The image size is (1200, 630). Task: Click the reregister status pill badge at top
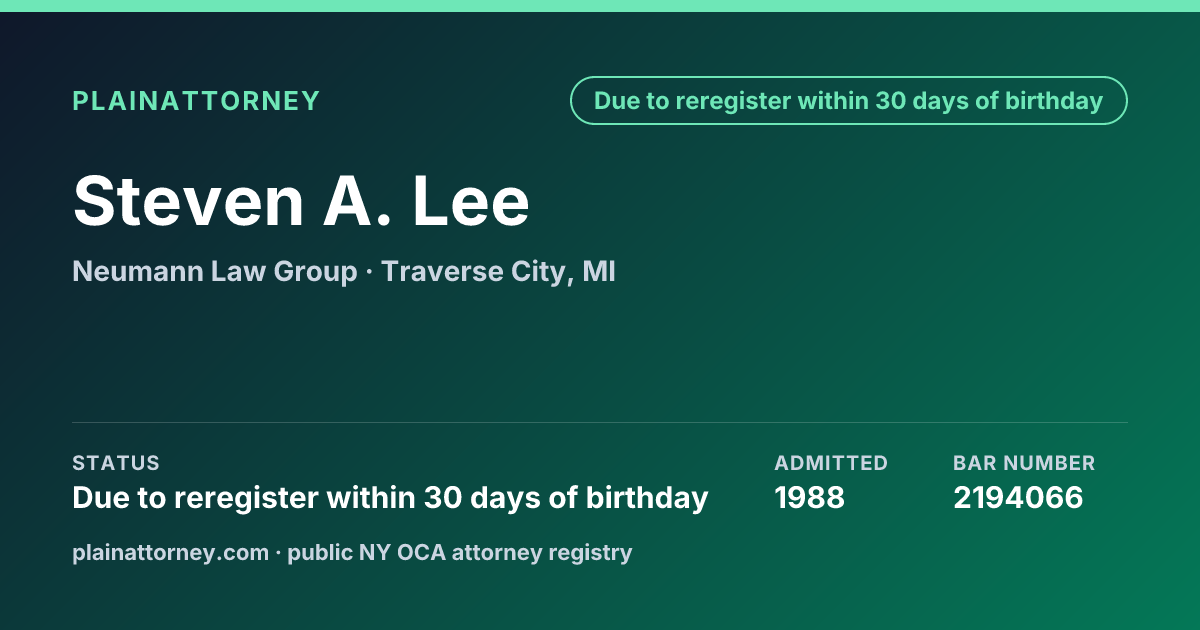(x=849, y=101)
